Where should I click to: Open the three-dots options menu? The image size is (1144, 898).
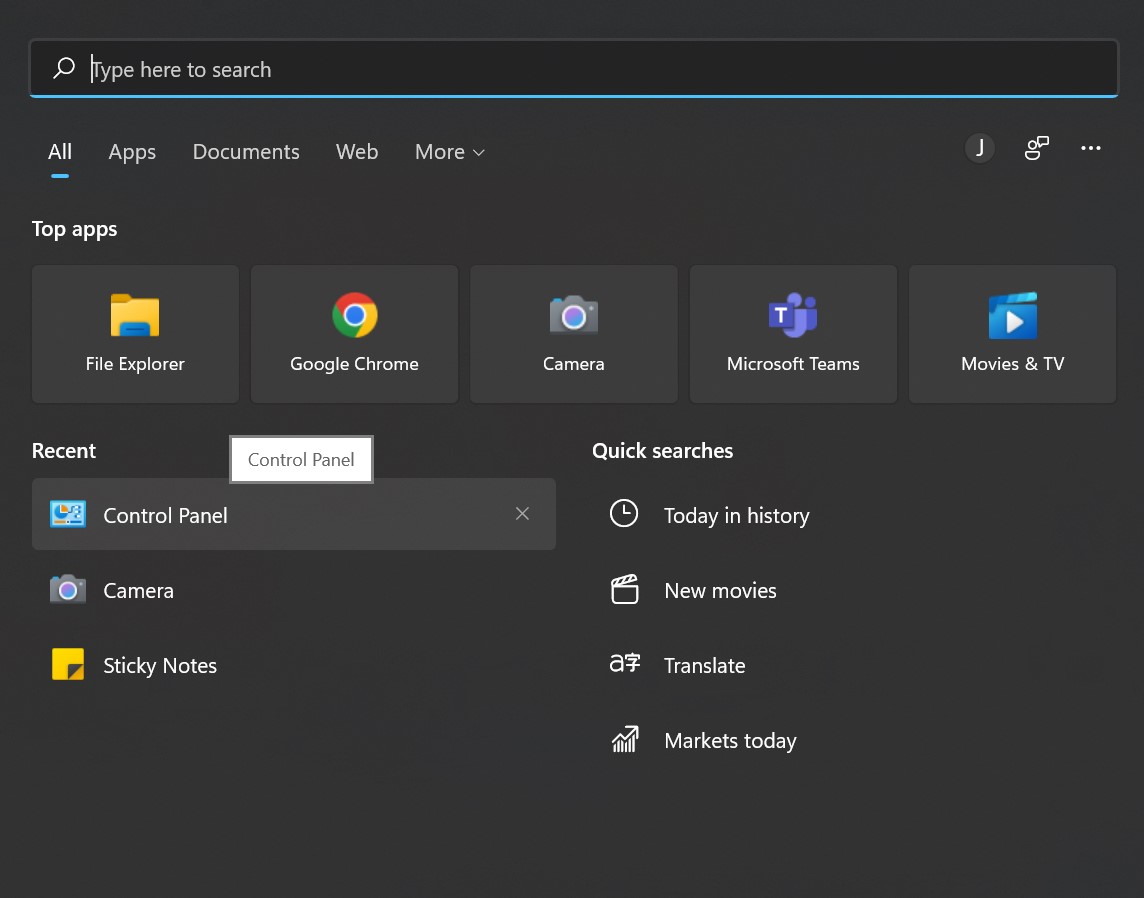(x=1091, y=148)
